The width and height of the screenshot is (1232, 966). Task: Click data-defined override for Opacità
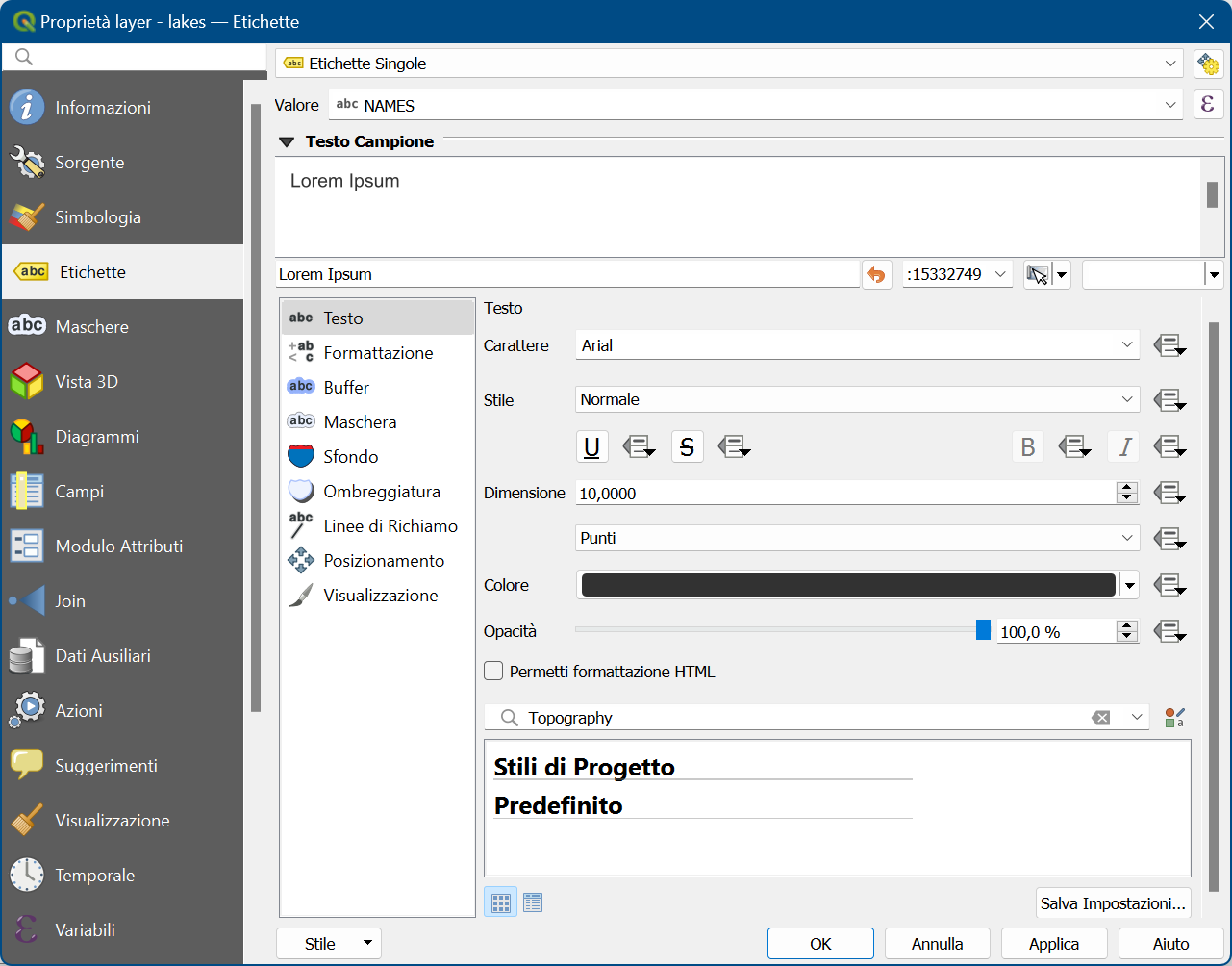tap(1169, 631)
